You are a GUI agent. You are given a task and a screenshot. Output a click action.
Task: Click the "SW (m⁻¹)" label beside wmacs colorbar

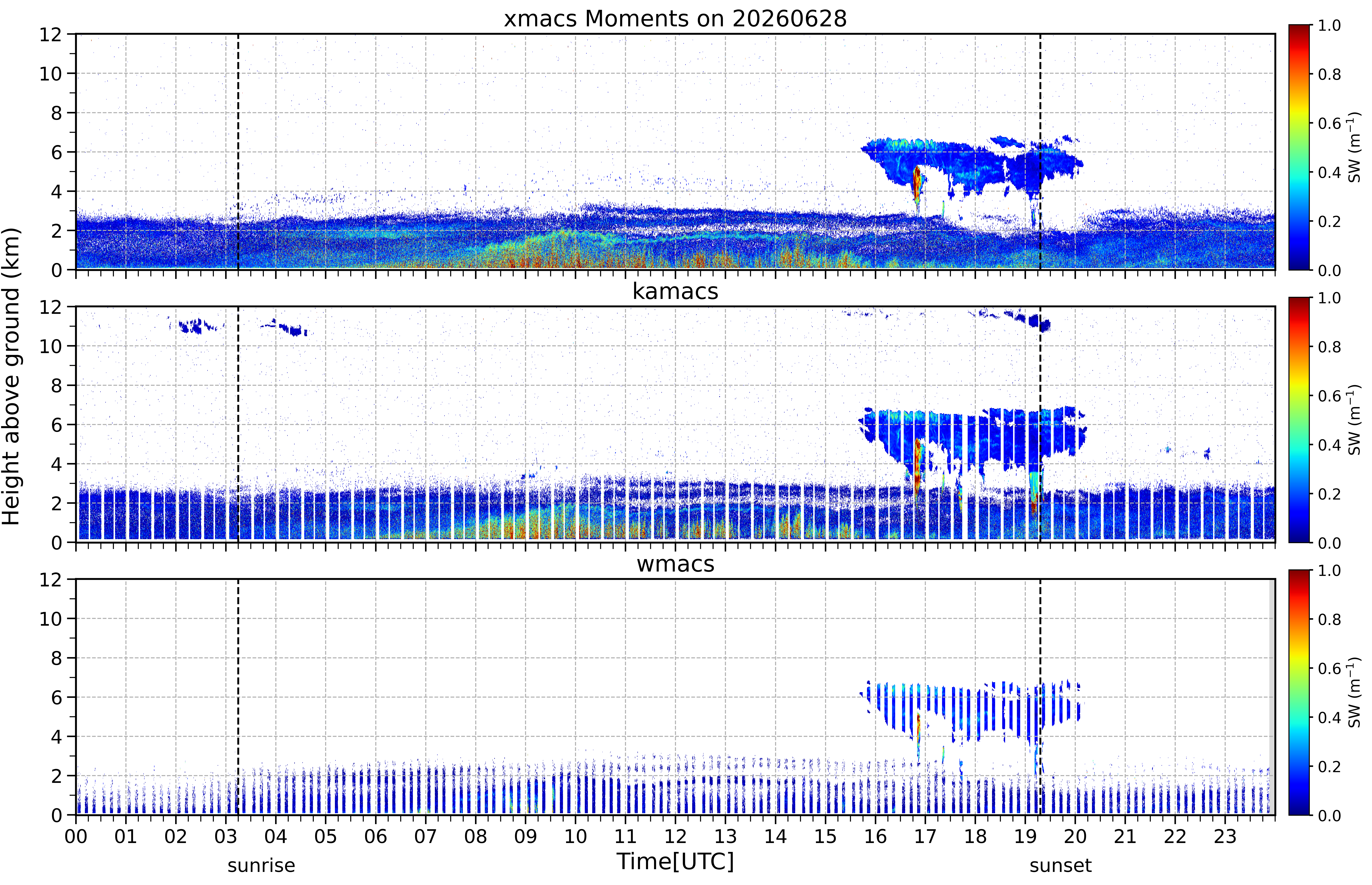click(1355, 693)
